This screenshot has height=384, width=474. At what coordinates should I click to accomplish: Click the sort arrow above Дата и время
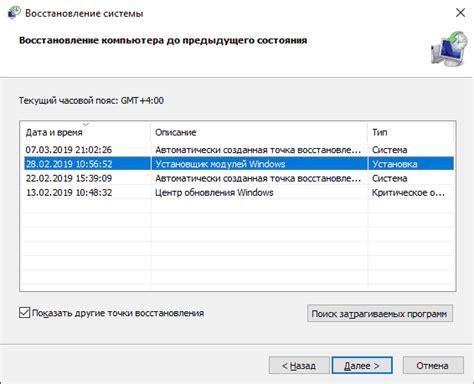86,124
